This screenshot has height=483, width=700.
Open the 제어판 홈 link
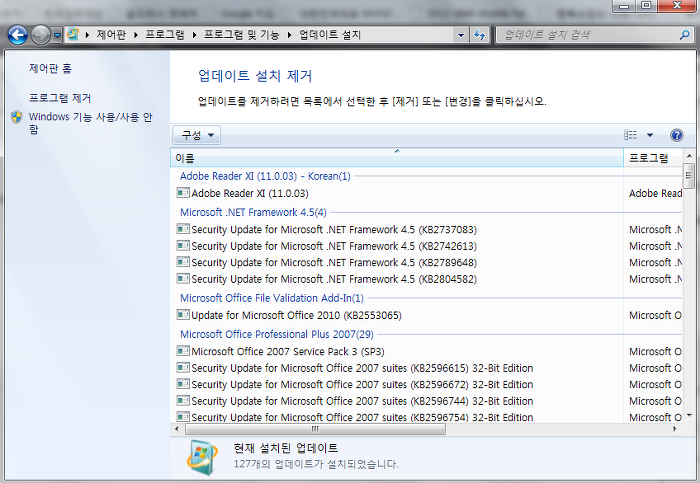50,68
